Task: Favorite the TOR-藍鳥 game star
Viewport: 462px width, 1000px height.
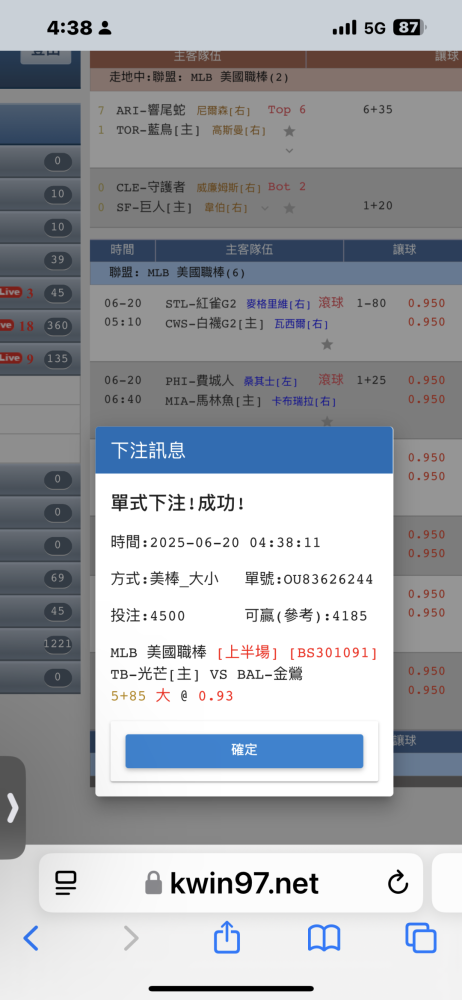Action: click(x=289, y=131)
